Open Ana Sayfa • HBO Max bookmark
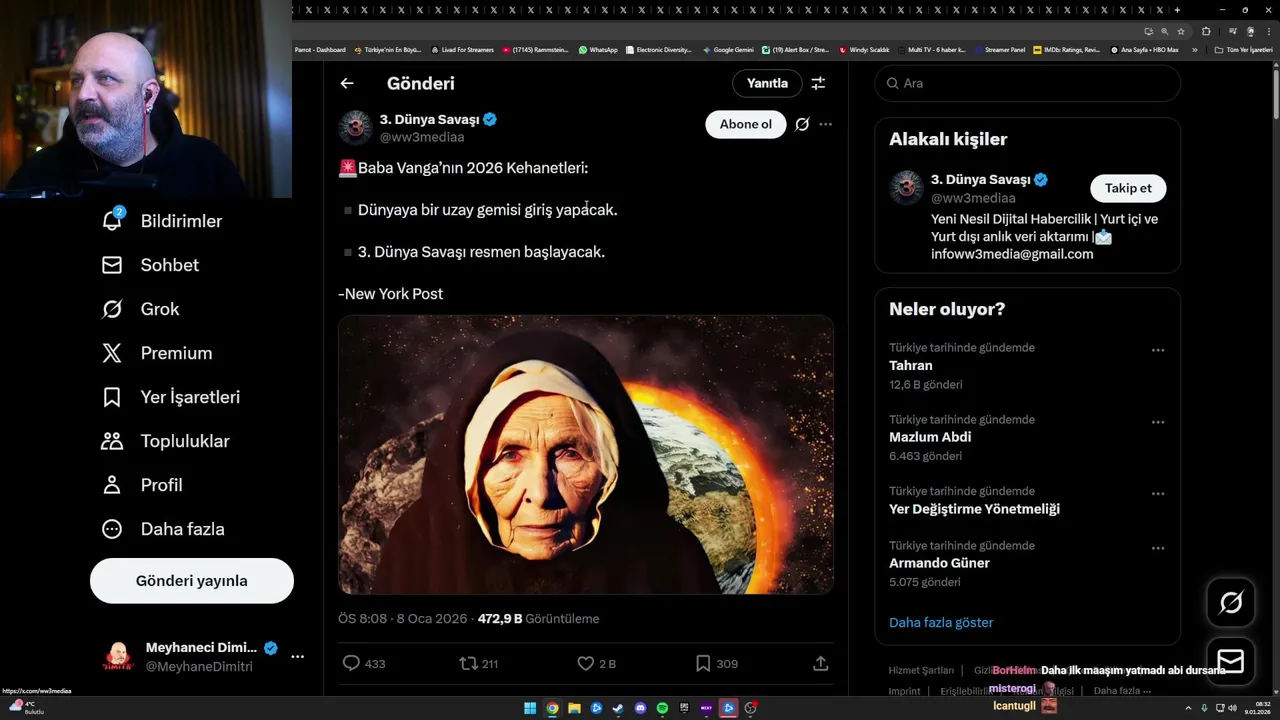The height and width of the screenshot is (720, 1280). (1145, 49)
